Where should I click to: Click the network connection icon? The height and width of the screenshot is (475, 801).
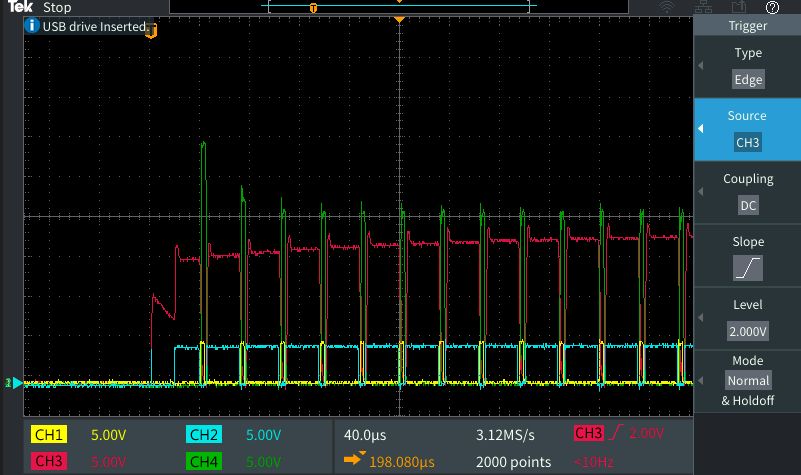click(x=703, y=7)
